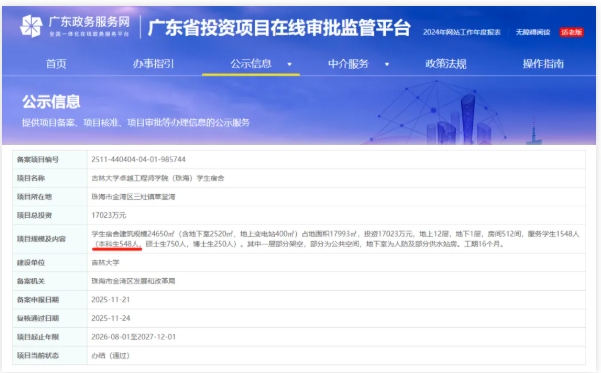Click location value 珠海市金湾区三灶镇草堂湾
The width and height of the screenshot is (601, 373).
133,197
